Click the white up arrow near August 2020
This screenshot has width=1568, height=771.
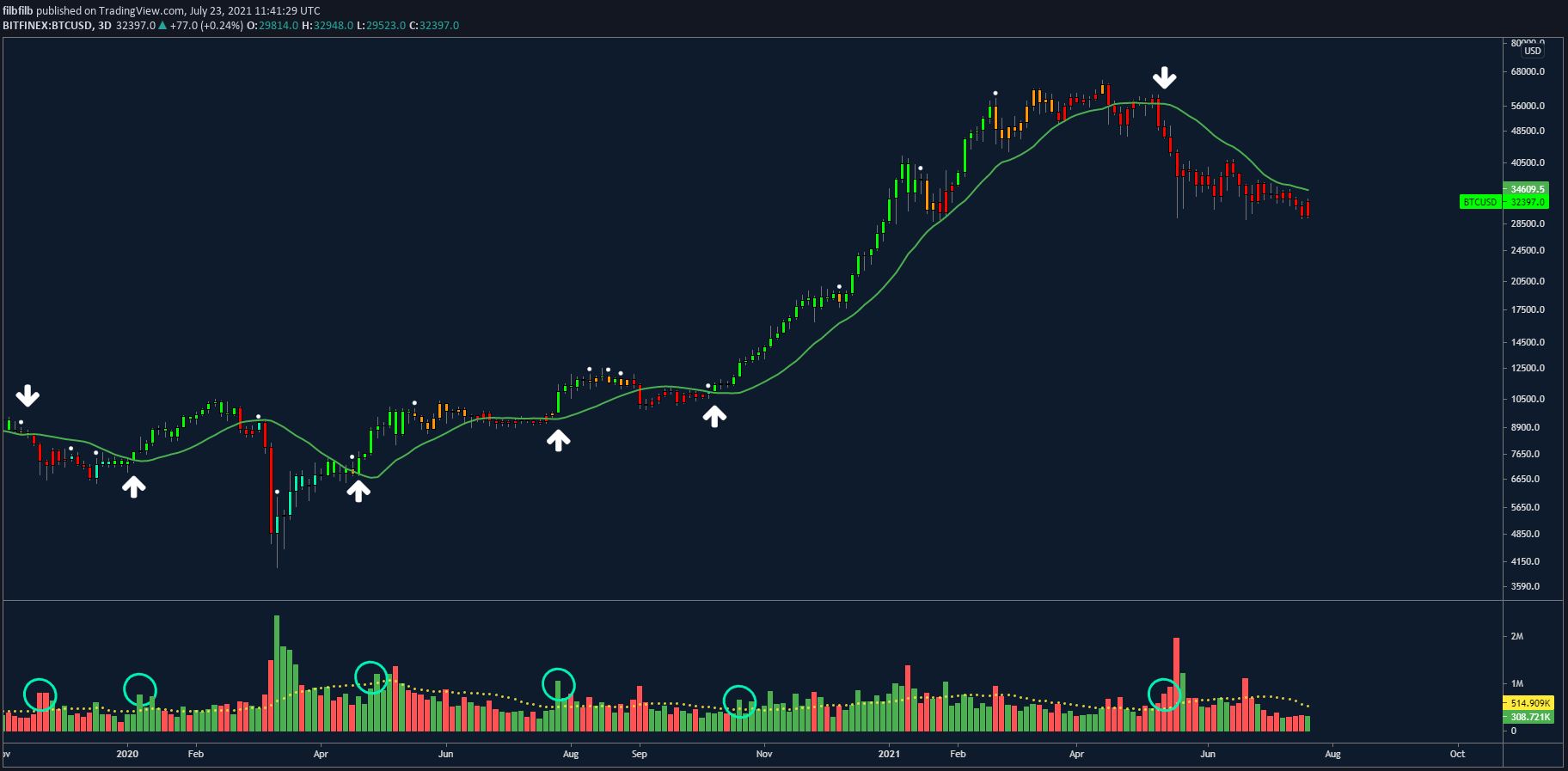click(559, 440)
